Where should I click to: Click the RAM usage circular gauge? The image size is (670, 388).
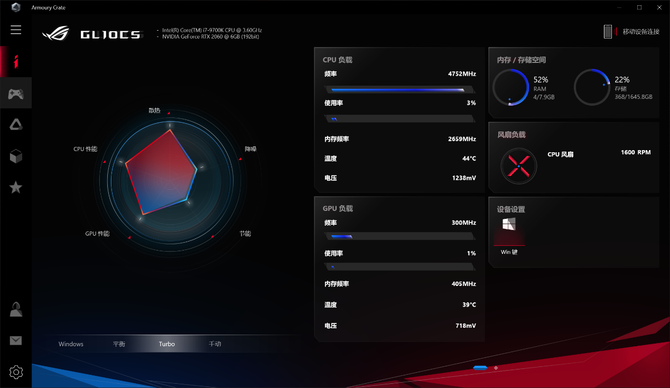511,87
